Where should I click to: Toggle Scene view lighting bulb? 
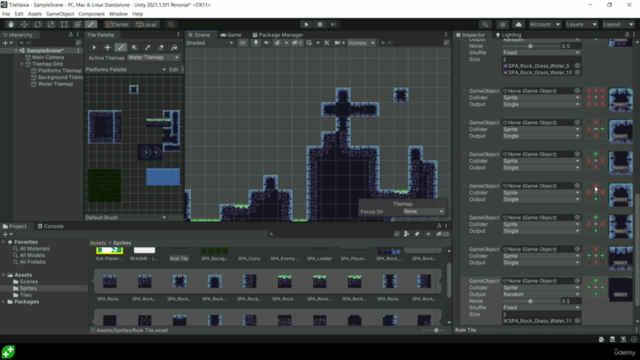256,43
